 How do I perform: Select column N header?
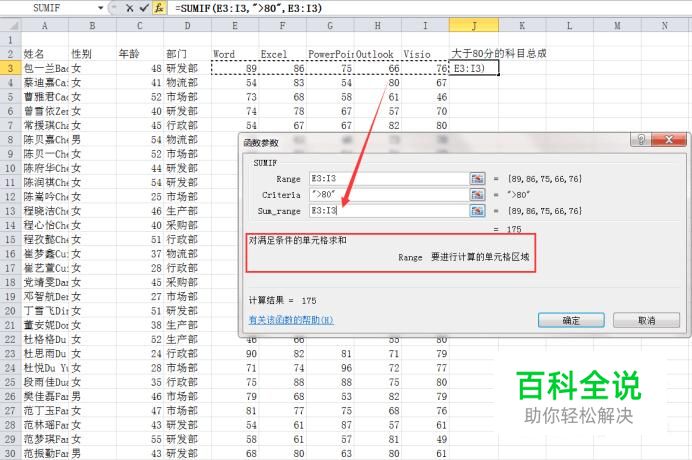coord(665,26)
